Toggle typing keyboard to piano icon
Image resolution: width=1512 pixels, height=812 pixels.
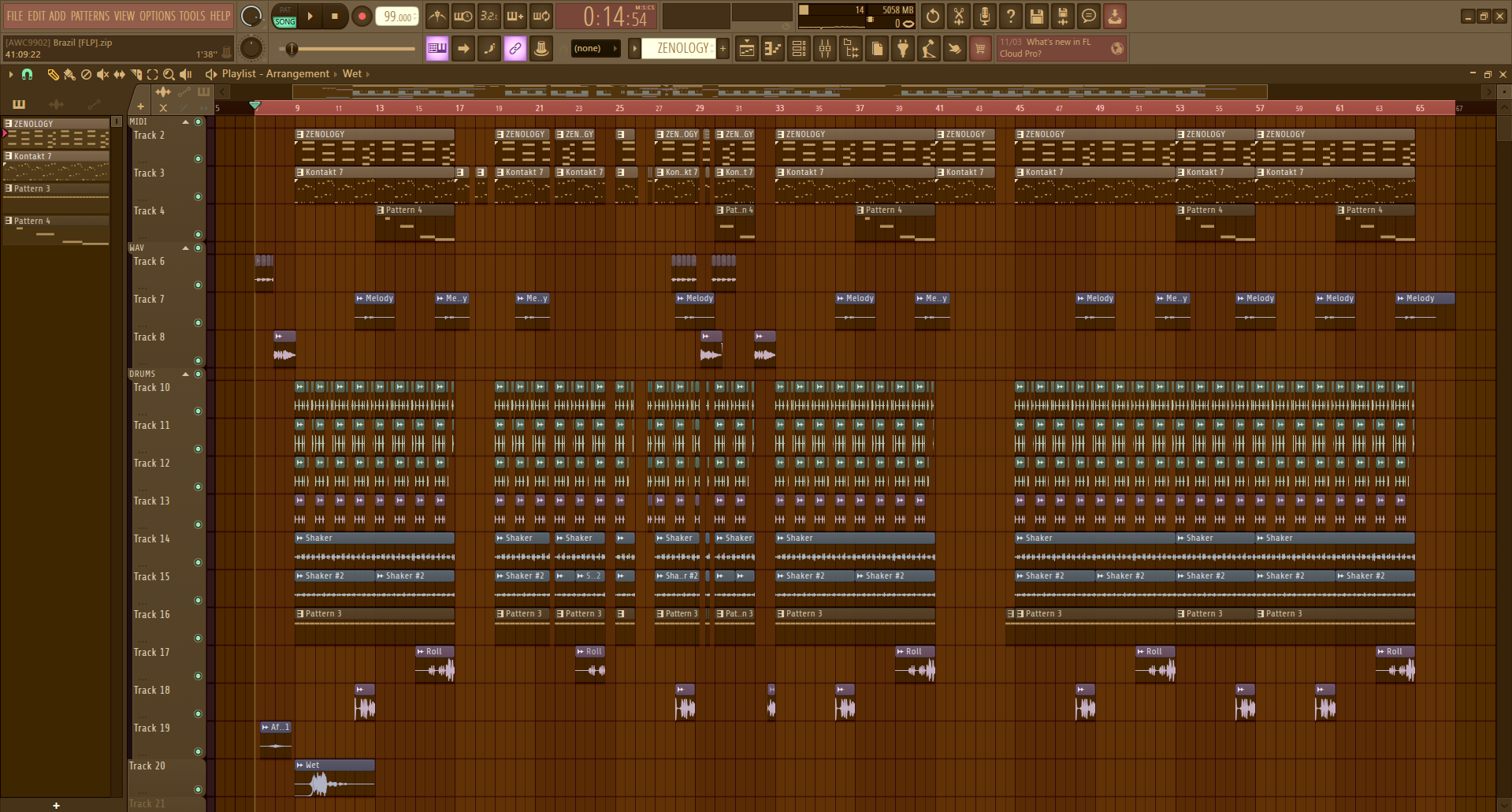pos(437,49)
